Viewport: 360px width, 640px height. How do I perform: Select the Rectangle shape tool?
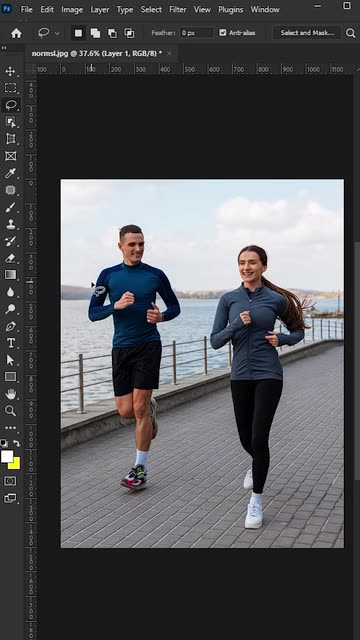[10, 377]
